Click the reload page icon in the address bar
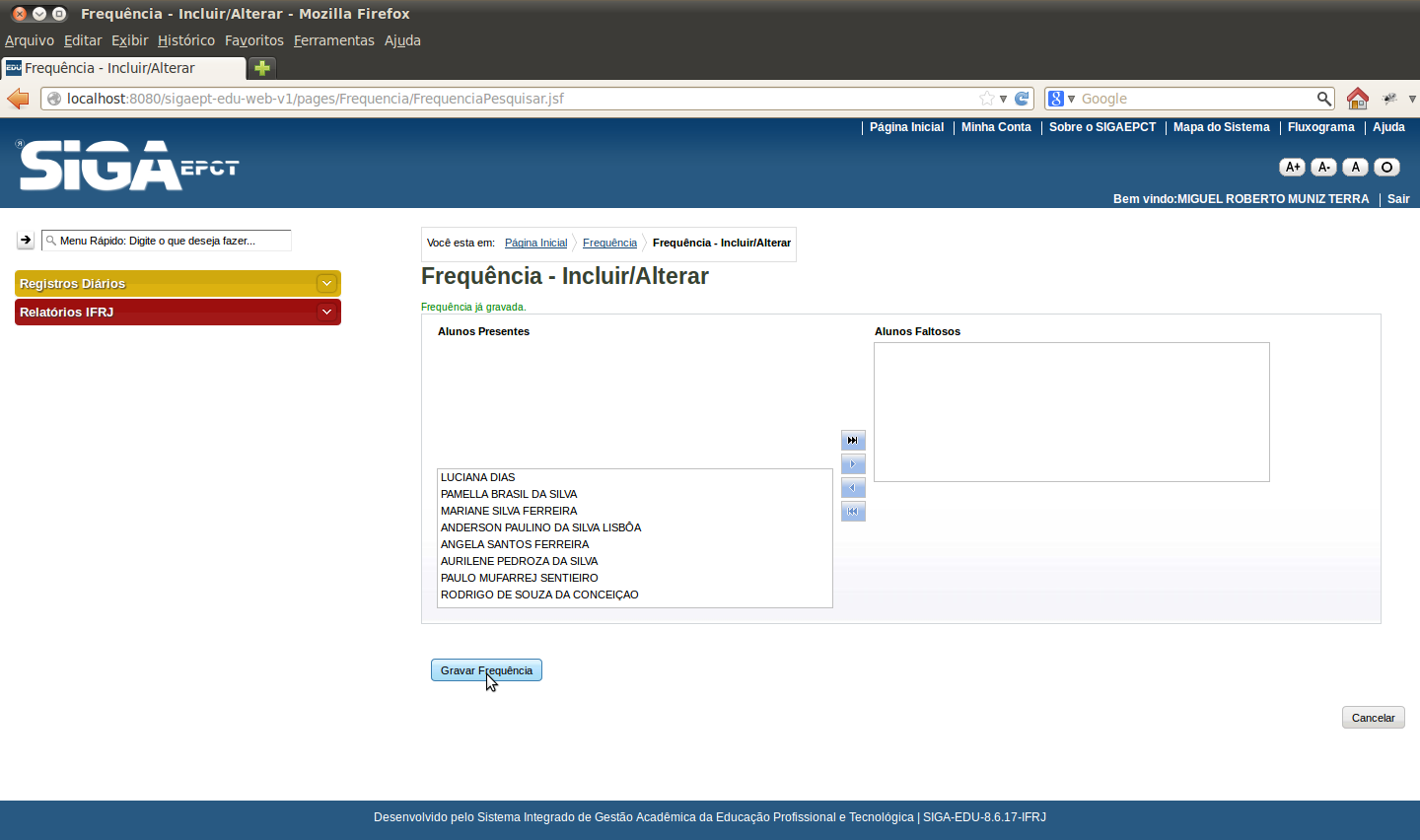Image resolution: width=1420 pixels, height=840 pixels. pyautogui.click(x=1022, y=99)
